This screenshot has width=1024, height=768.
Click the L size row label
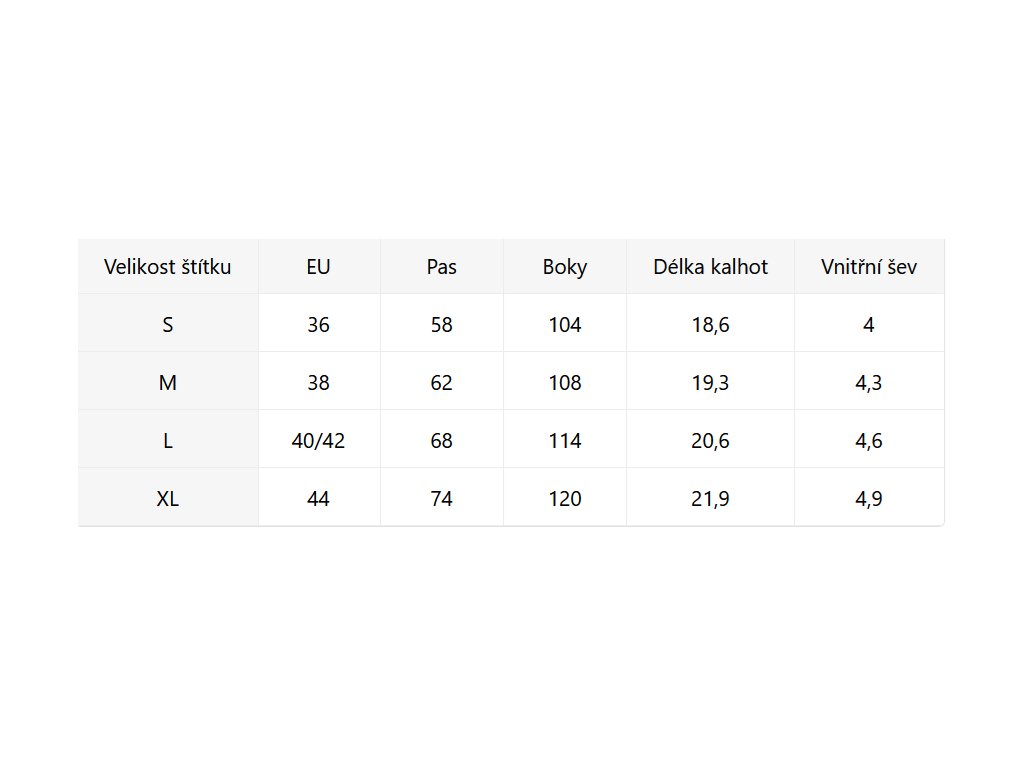tap(168, 441)
